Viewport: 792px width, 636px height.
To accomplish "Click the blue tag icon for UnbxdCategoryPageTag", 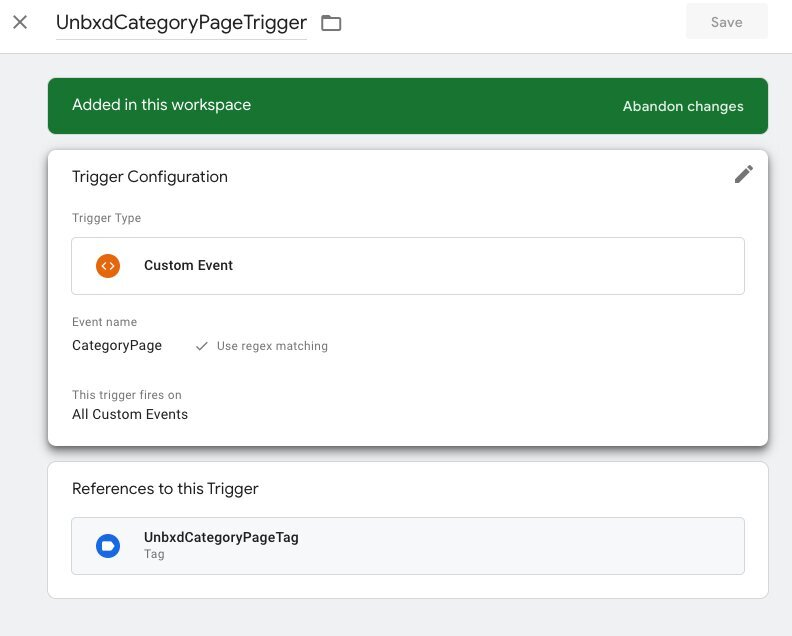I will 108,546.
